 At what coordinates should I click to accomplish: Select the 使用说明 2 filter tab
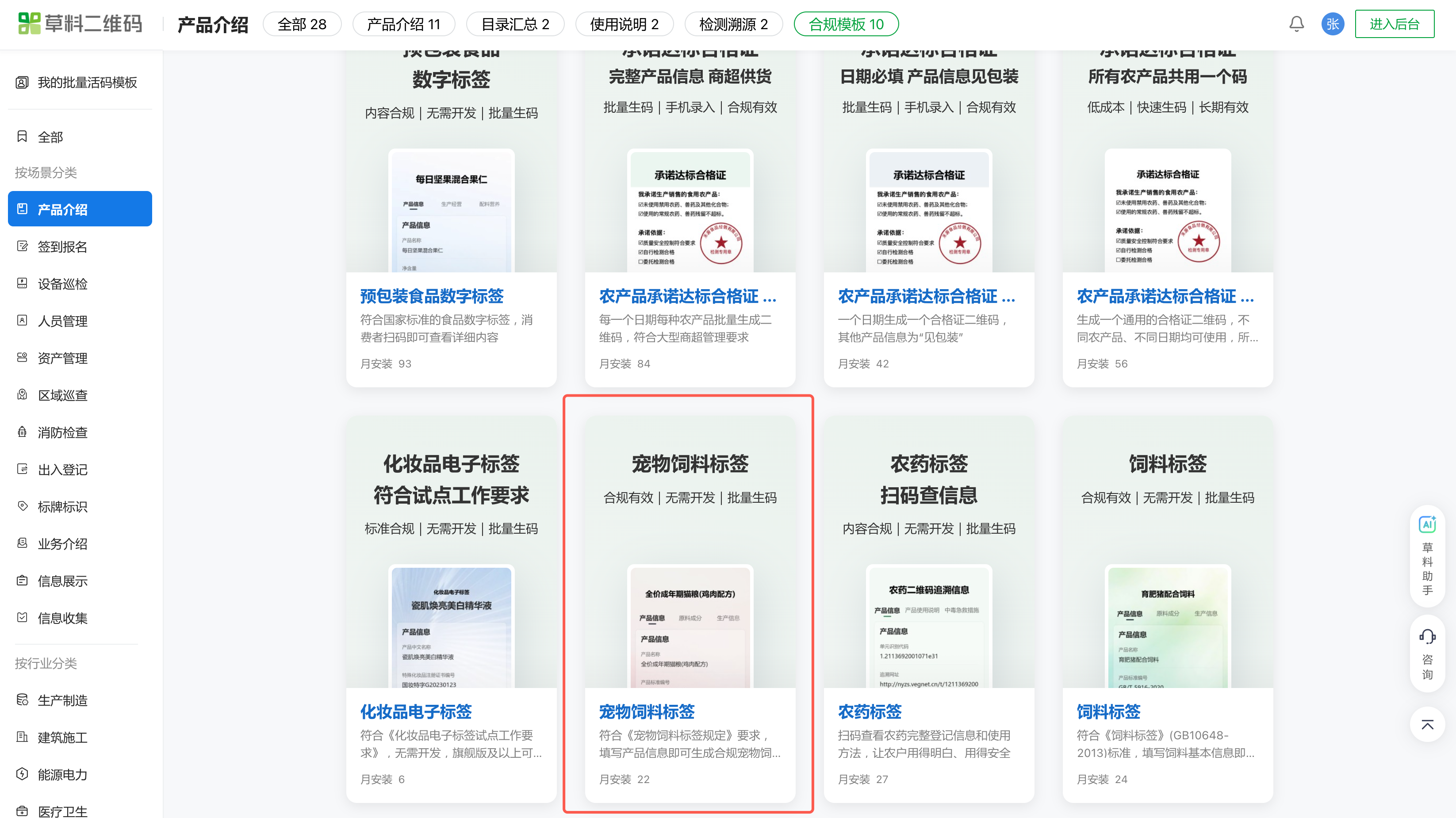(x=624, y=24)
